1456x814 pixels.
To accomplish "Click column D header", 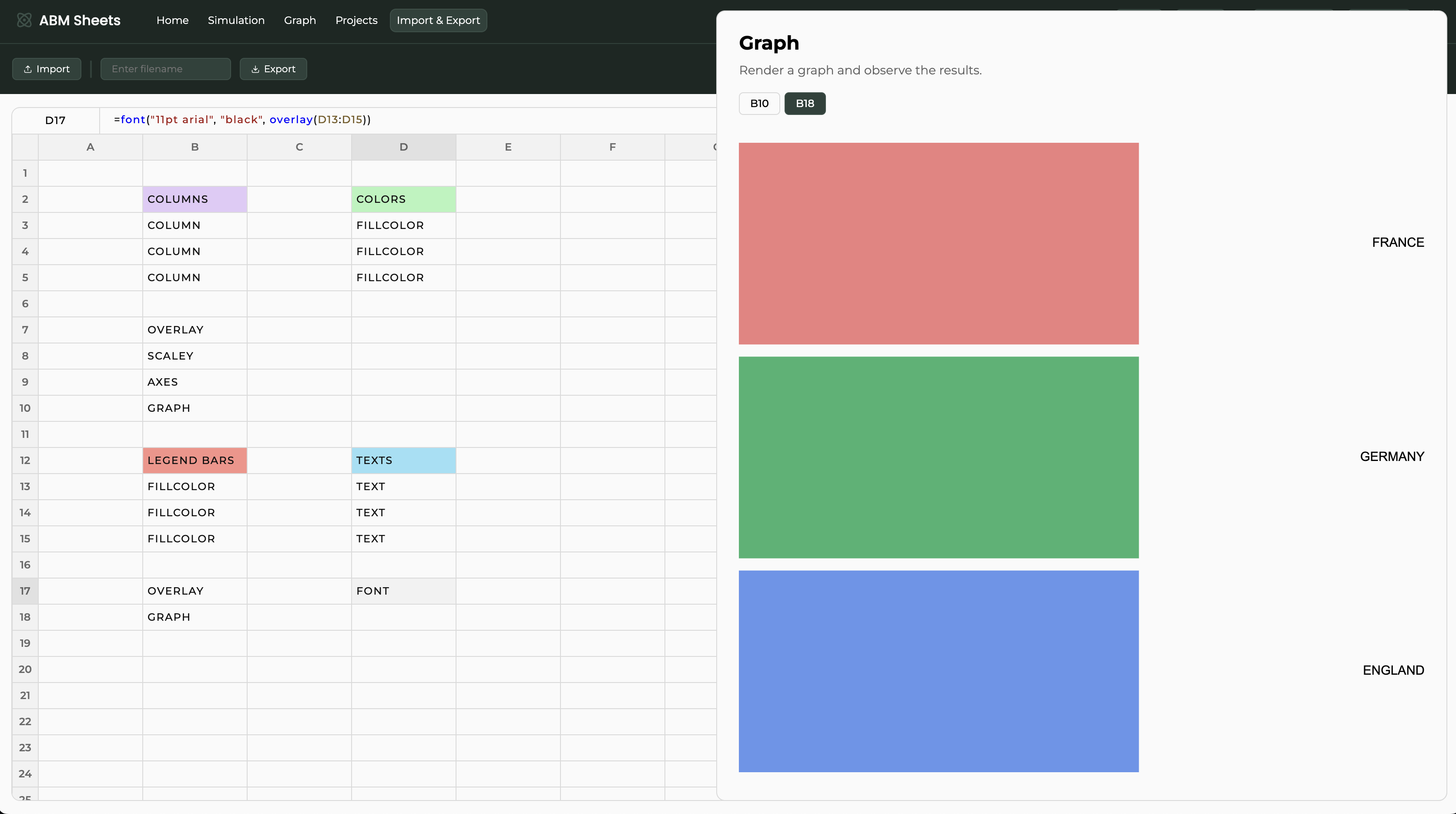I will tap(403, 147).
